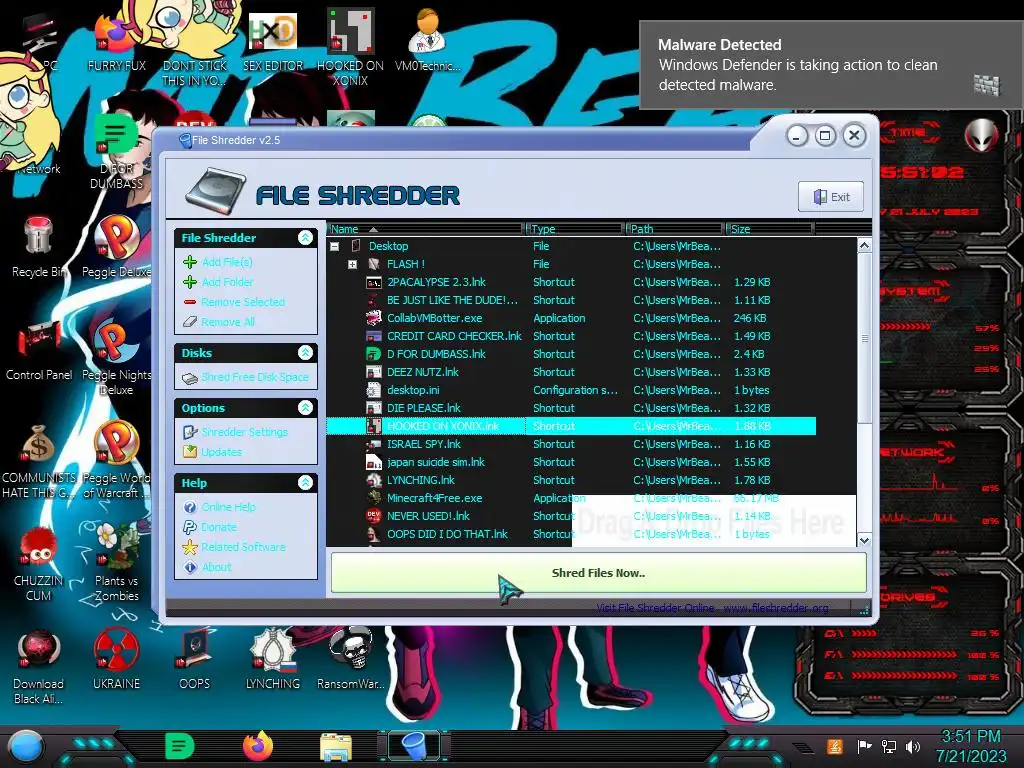
Task: Sort list by Path column header
Action: pos(675,229)
